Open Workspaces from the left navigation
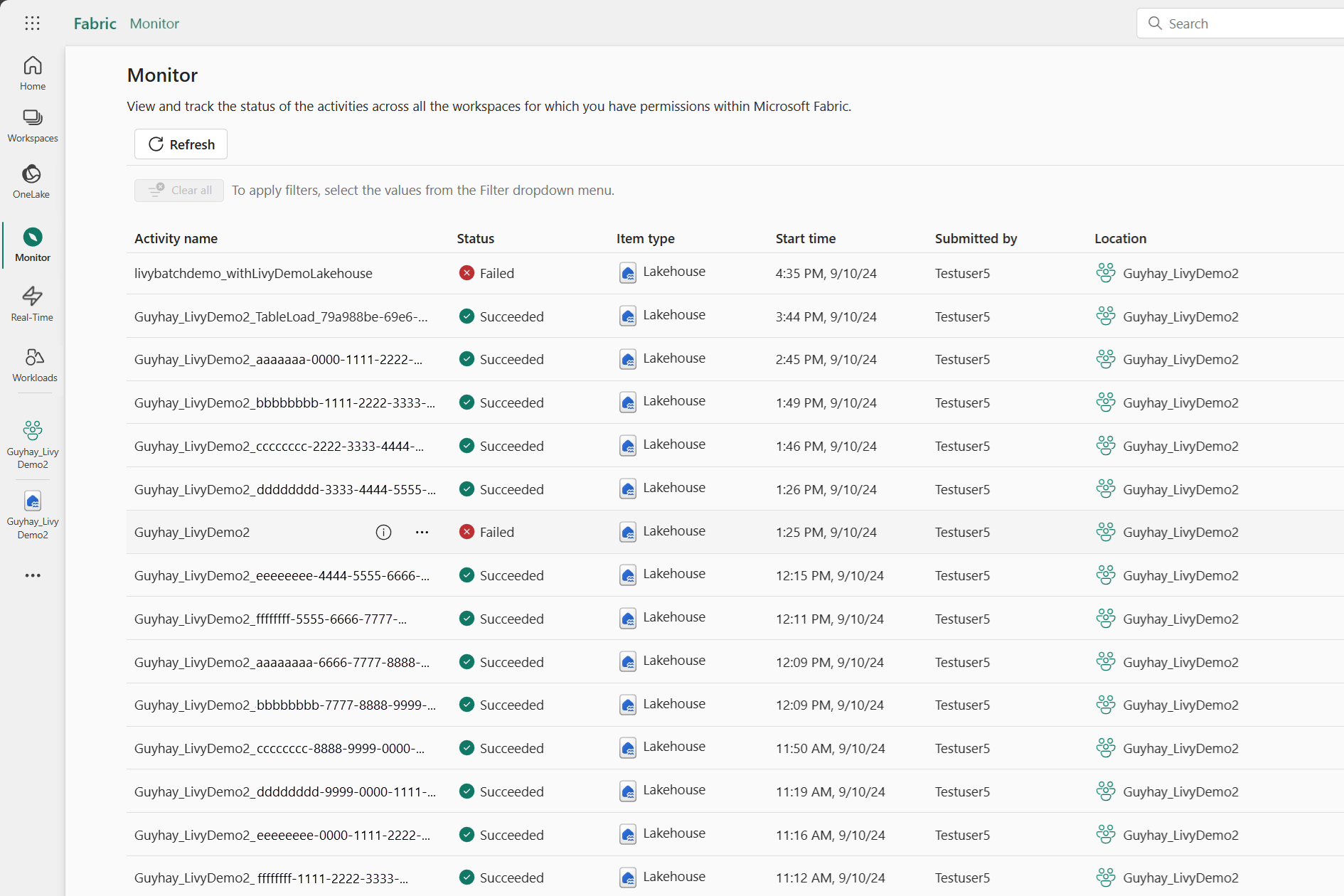This screenshot has width=1344, height=896. point(33,126)
